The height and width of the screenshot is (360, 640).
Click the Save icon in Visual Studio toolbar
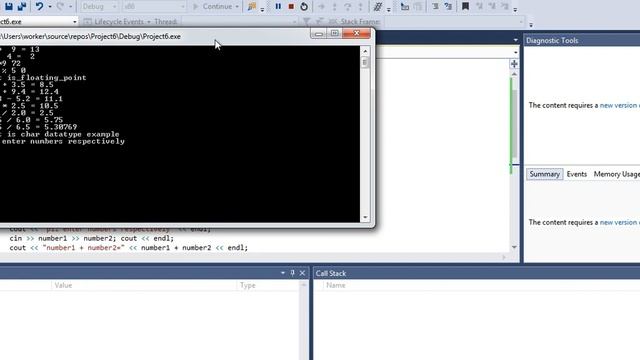[9, 6]
